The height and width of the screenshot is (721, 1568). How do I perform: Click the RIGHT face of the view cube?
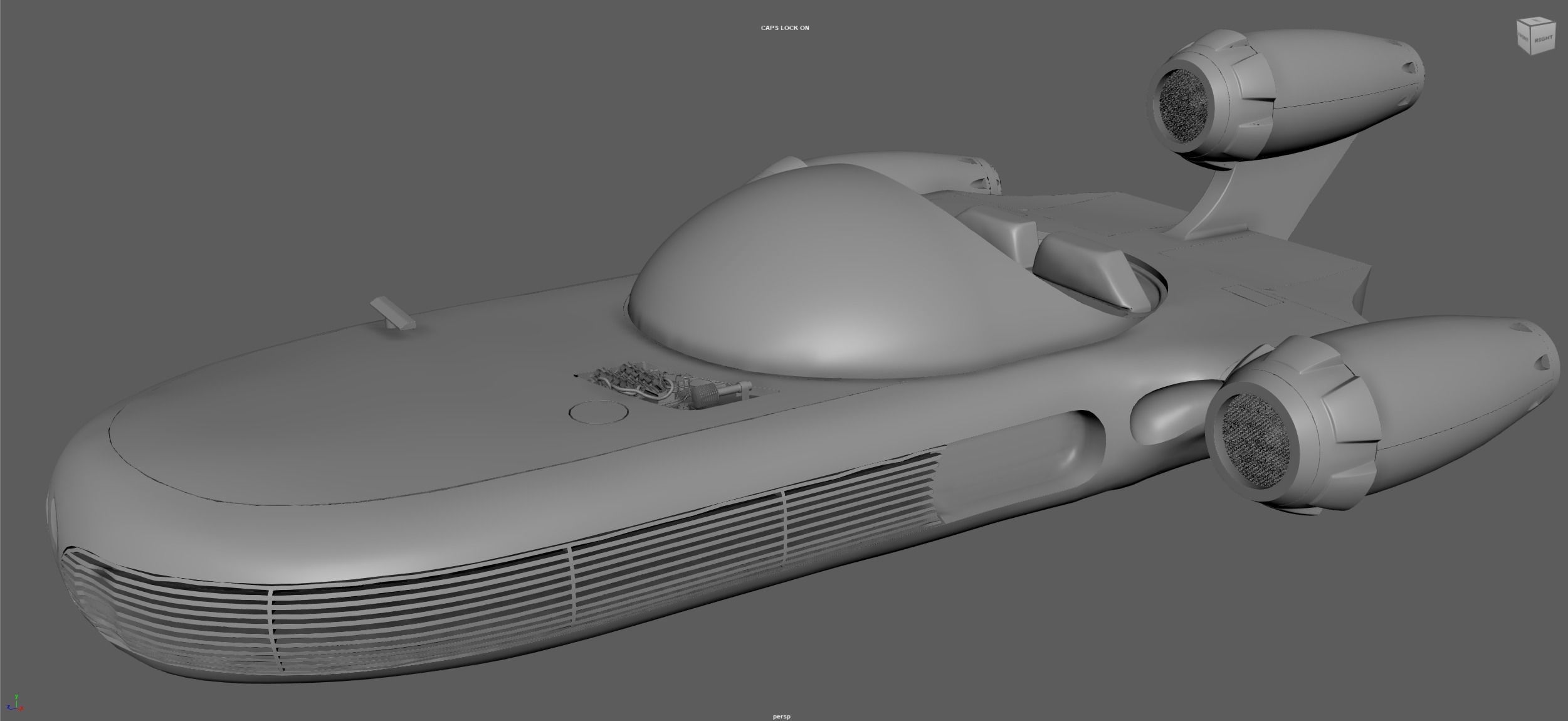point(1543,39)
